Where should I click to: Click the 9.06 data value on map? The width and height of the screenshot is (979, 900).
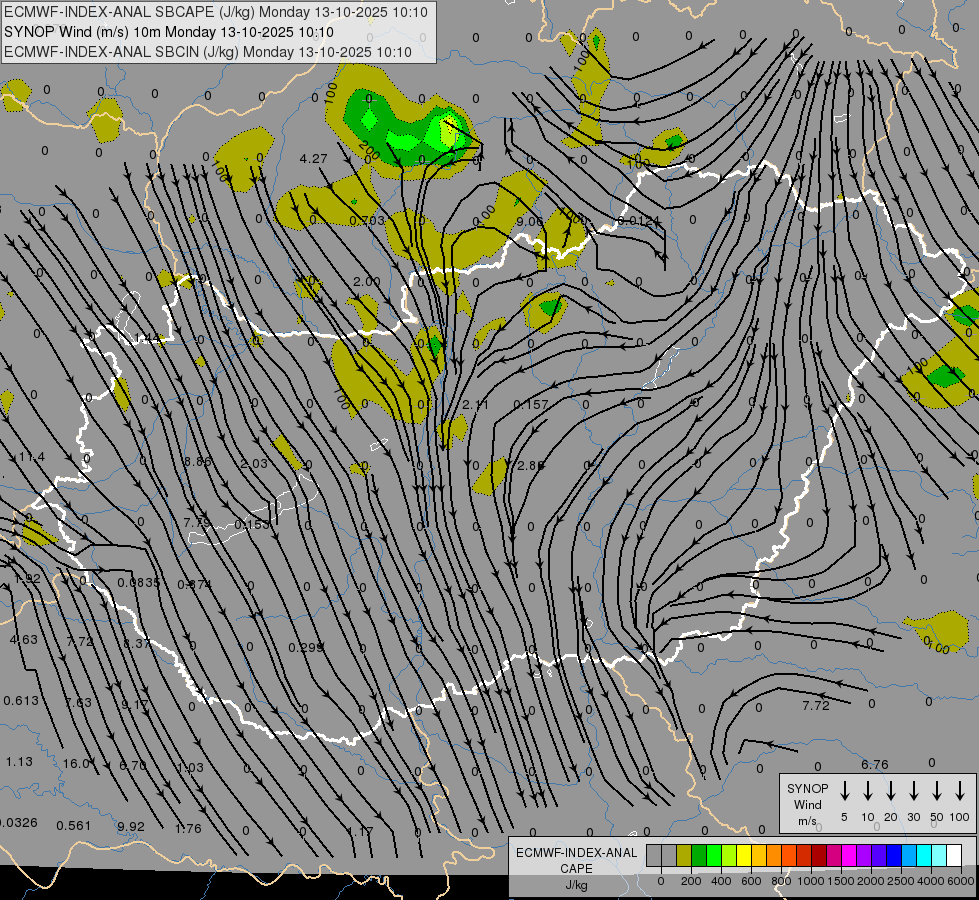(530, 221)
